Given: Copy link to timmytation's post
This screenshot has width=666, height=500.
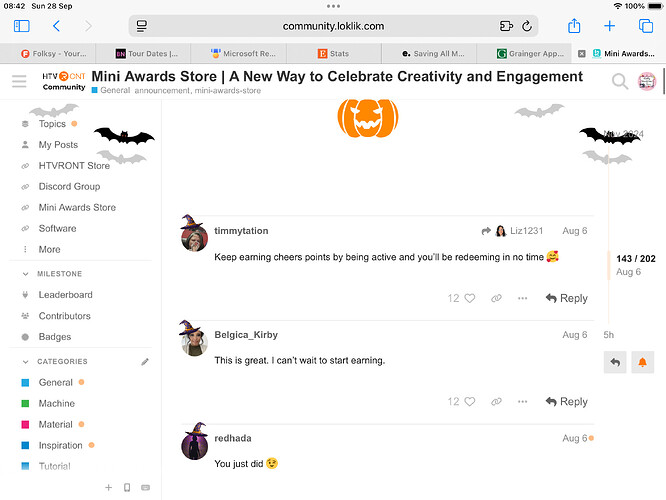Looking at the screenshot, I should click(x=496, y=298).
